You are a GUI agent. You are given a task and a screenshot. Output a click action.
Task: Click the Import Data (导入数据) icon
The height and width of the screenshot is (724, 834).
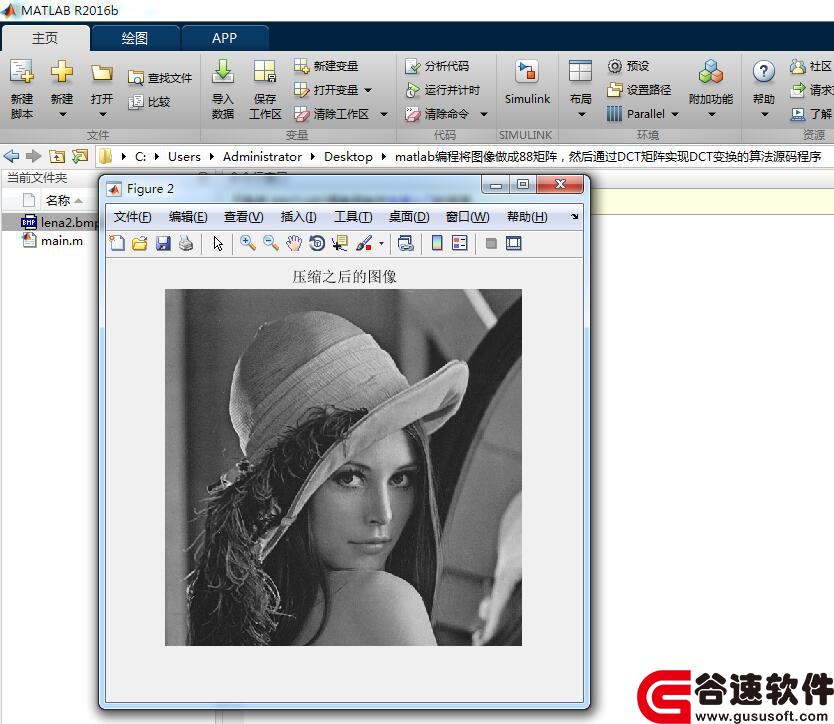[223, 71]
